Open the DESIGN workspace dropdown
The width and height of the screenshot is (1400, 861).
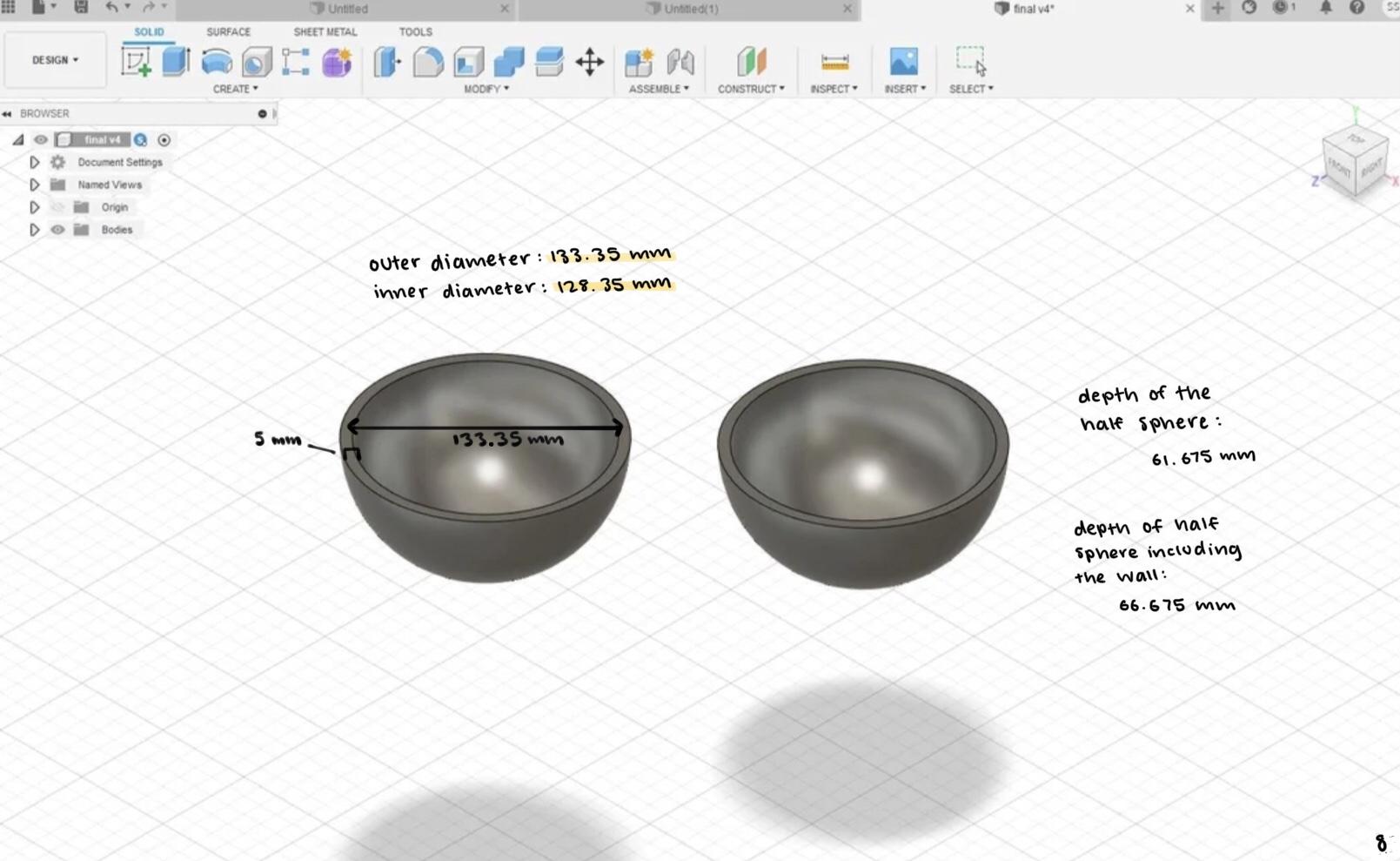55,60
